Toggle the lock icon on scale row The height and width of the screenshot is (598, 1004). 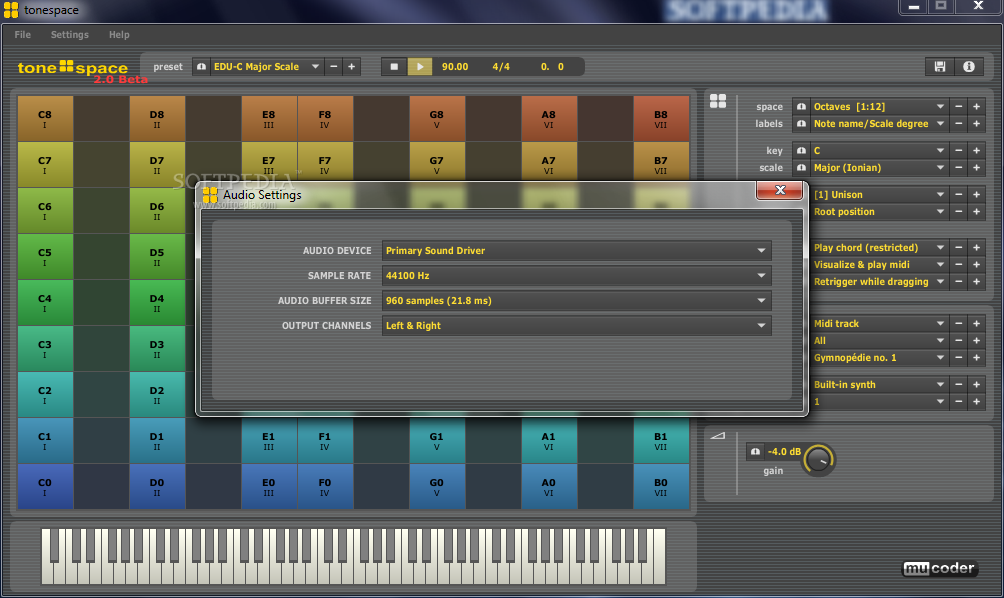pyautogui.click(x=801, y=168)
